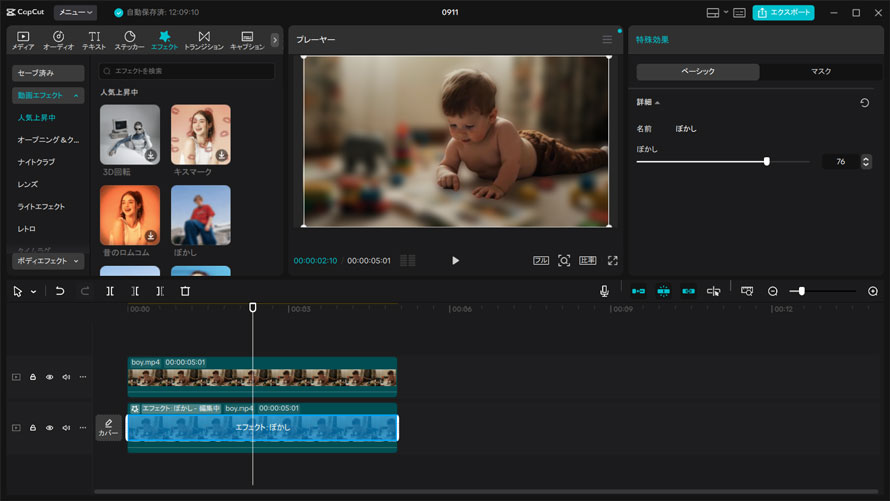Collapse the 詳細 section

[x=648, y=102]
